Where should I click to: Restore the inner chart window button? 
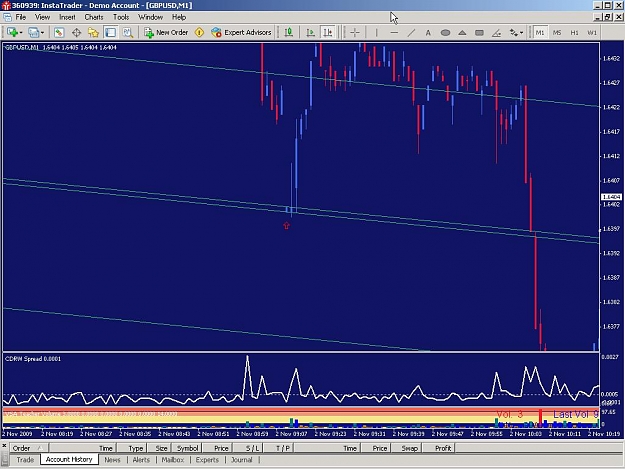pos(607,17)
